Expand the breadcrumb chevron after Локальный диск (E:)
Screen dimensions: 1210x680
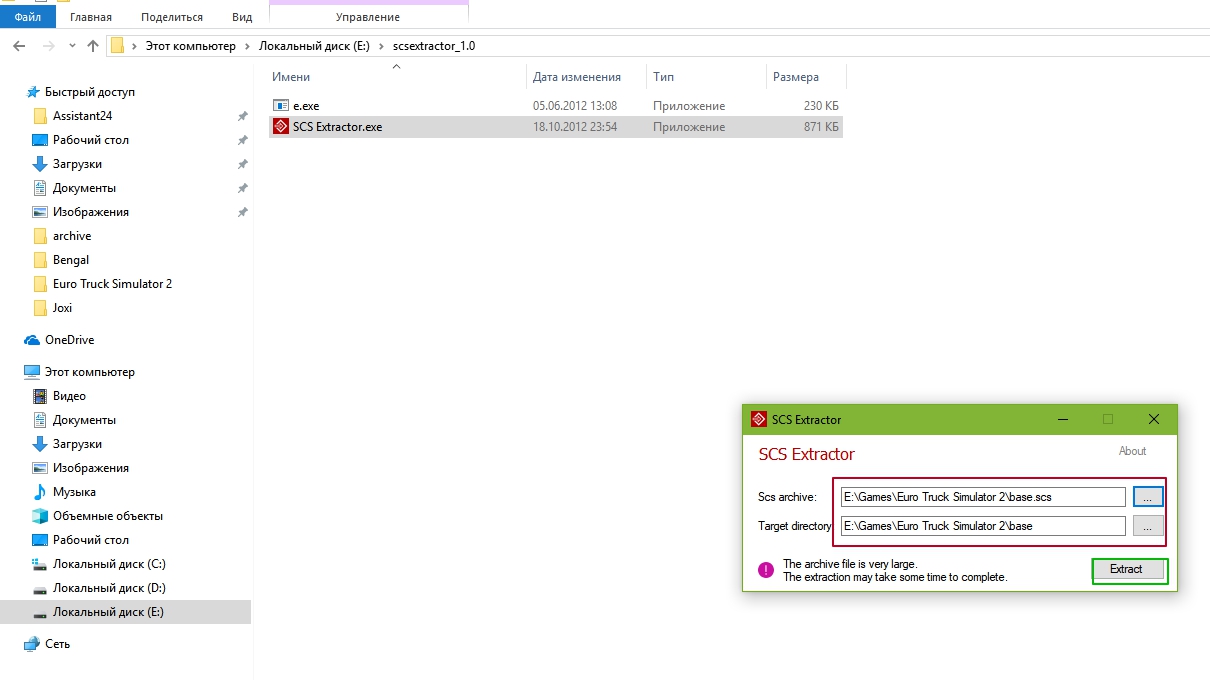coord(381,46)
